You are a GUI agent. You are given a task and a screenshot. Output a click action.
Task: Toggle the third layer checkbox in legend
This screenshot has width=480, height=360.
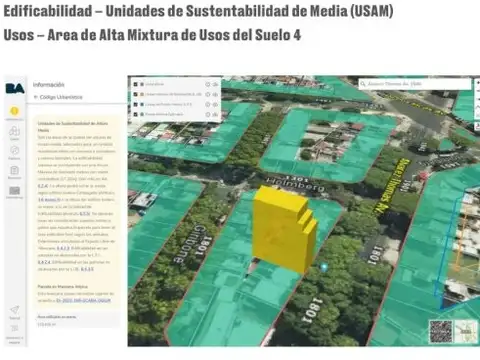[x=135, y=104]
